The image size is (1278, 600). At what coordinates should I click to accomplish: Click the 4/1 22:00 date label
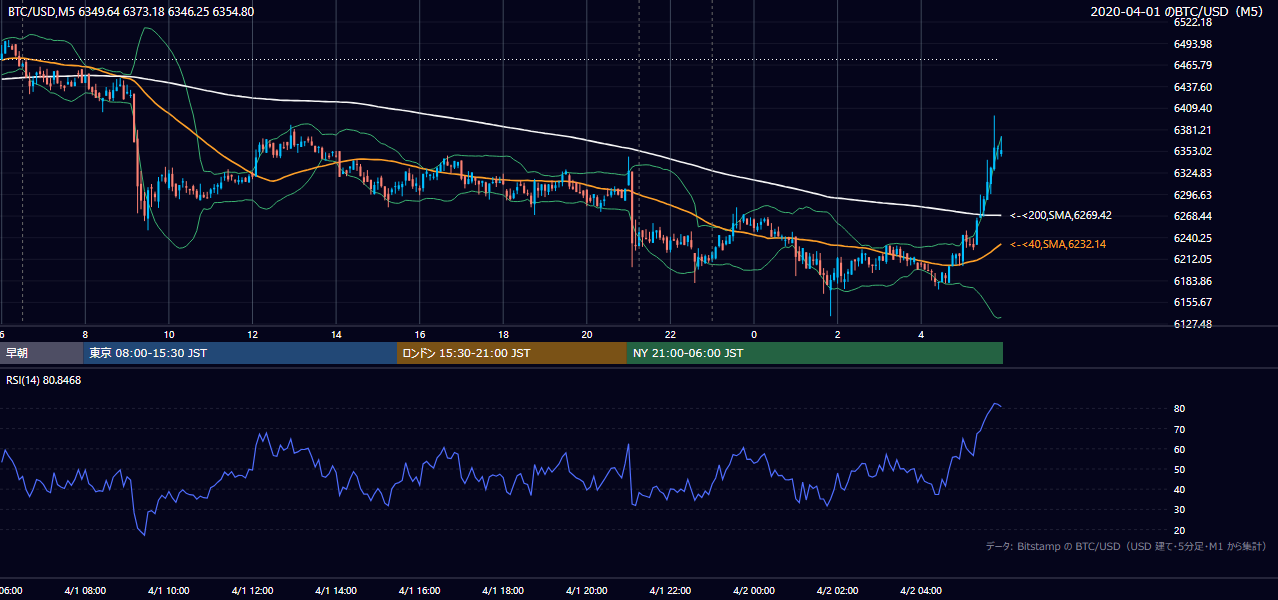[670, 590]
